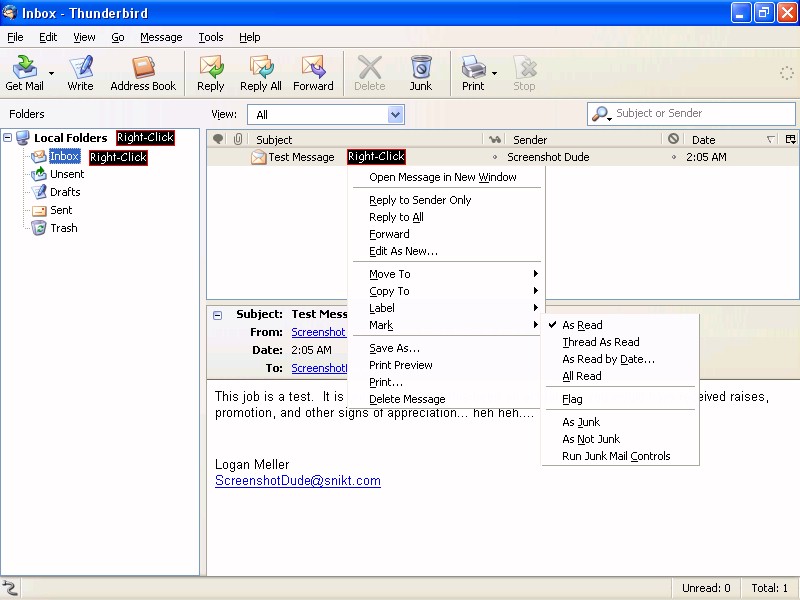Click the Reply All toolbar button
Viewport: 800px width, 600px height.
point(261,73)
